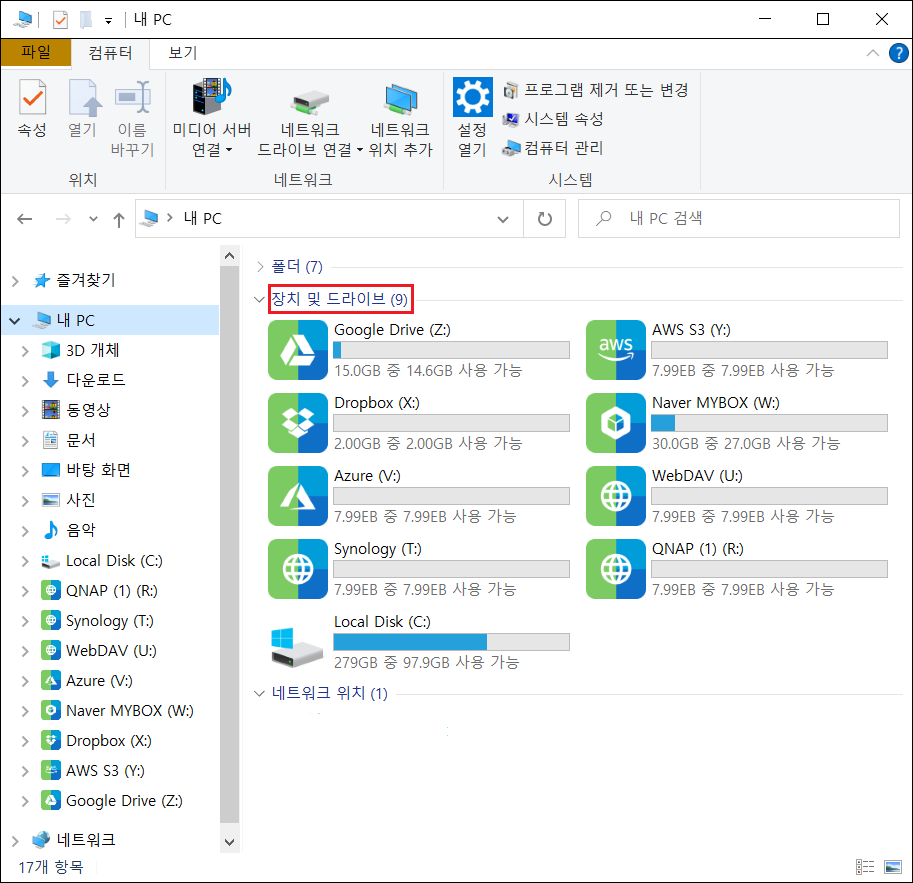Click the Local Disk (C:) usage bar

pyautogui.click(x=451, y=642)
